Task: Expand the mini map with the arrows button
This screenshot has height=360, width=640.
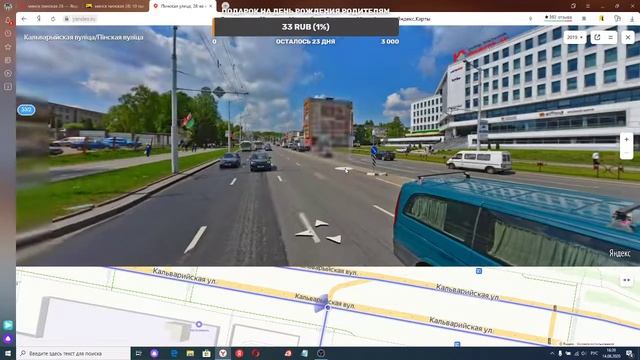Action: 627,280
